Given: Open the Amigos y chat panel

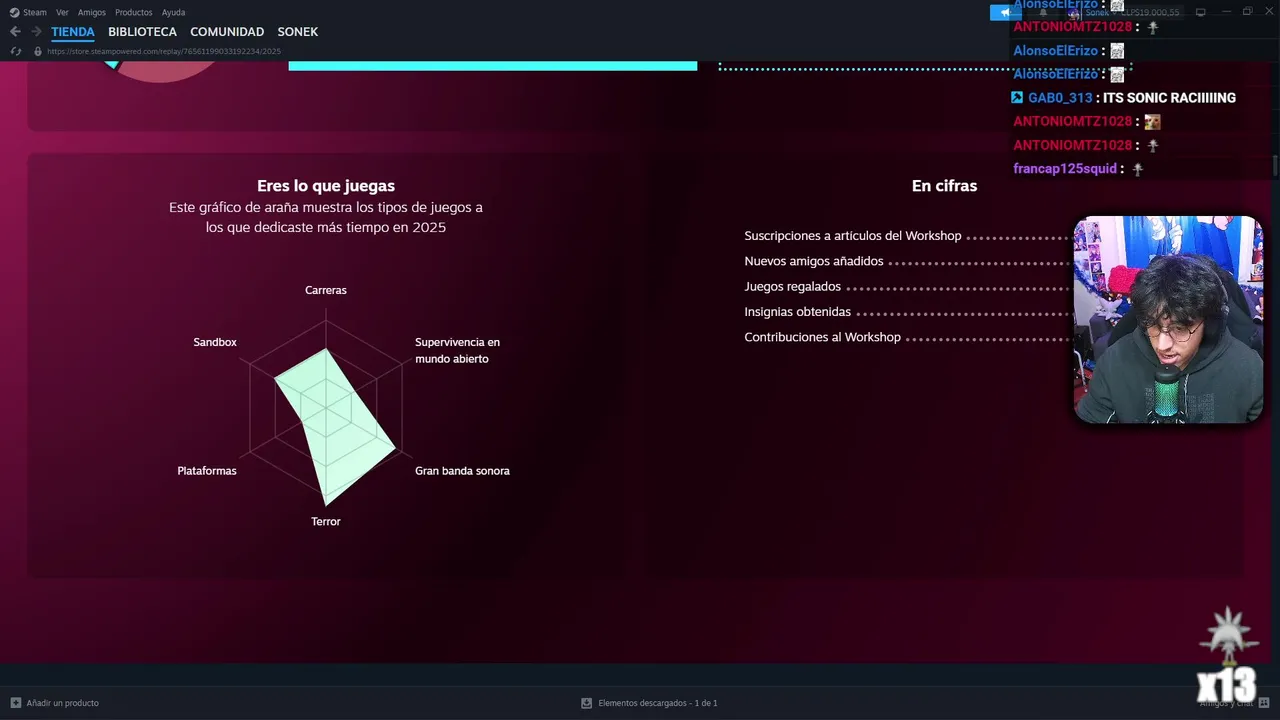Looking at the screenshot, I should [x=1226, y=703].
